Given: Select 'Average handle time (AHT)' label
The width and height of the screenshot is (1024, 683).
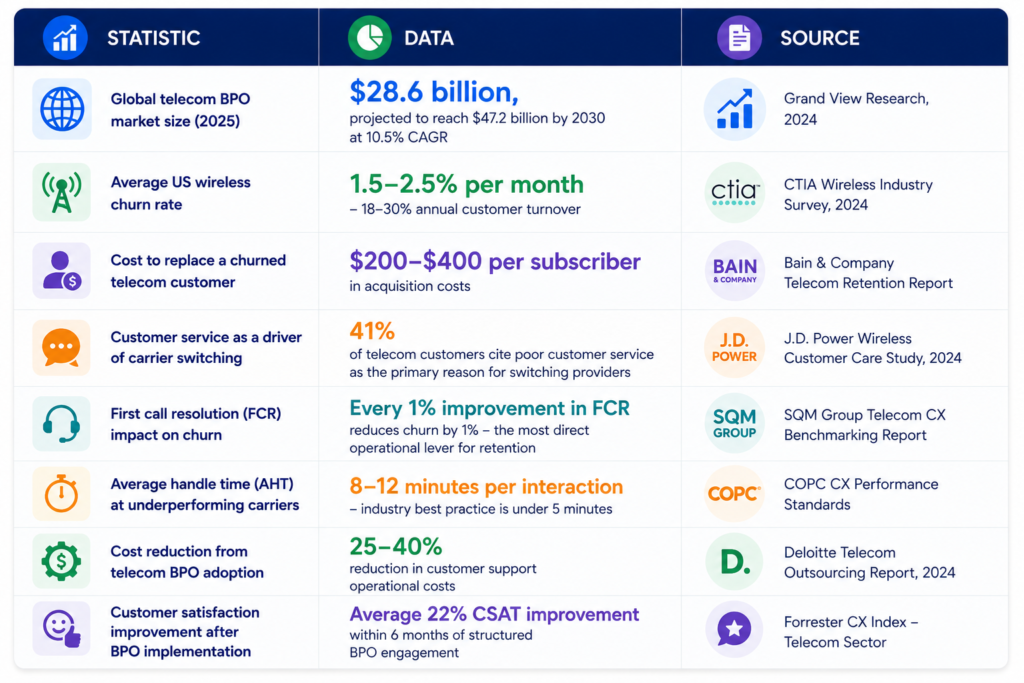Looking at the screenshot, I should [202, 484].
